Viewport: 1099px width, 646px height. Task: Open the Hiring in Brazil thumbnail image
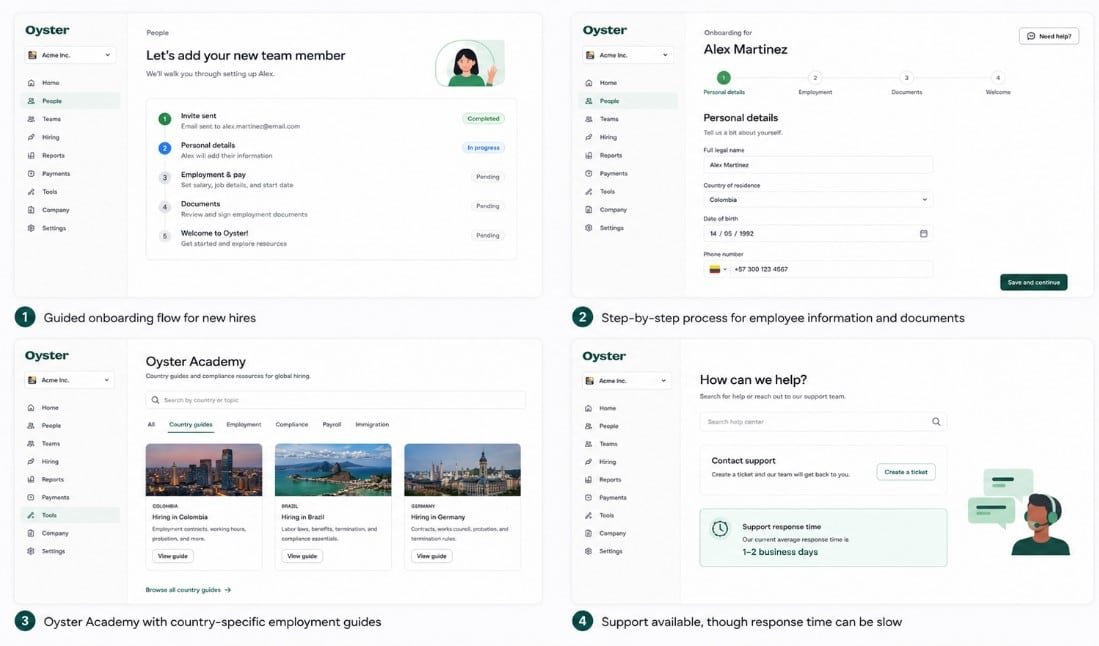click(x=333, y=469)
